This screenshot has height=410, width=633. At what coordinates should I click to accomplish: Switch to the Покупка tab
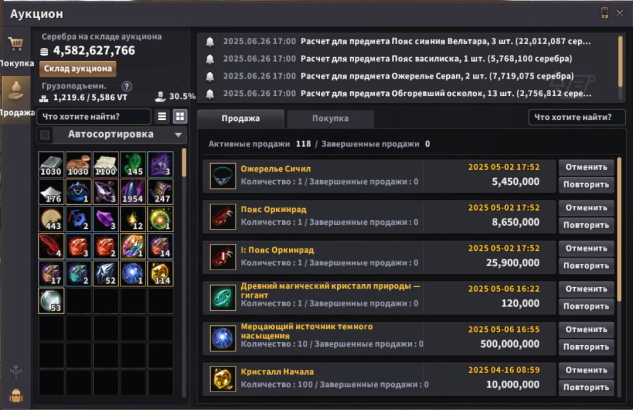tap(330, 119)
